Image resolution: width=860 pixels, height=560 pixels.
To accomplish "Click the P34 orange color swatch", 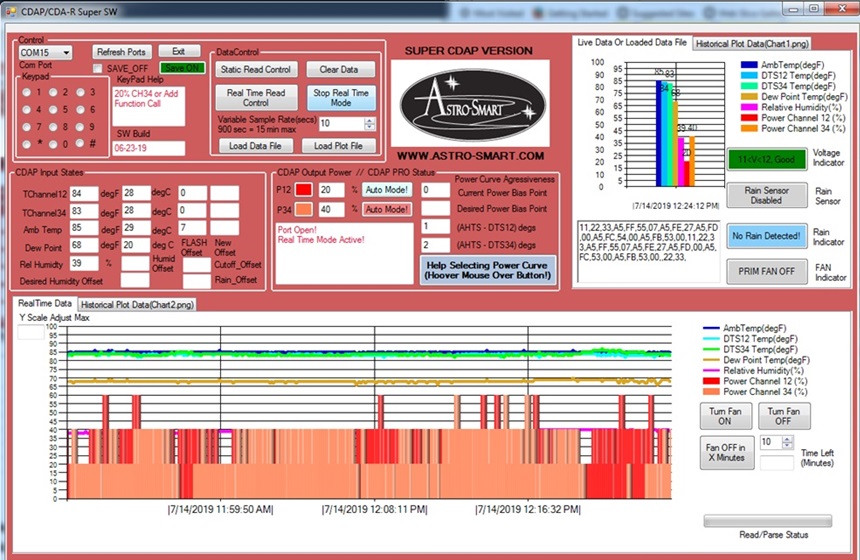I will click(x=303, y=209).
